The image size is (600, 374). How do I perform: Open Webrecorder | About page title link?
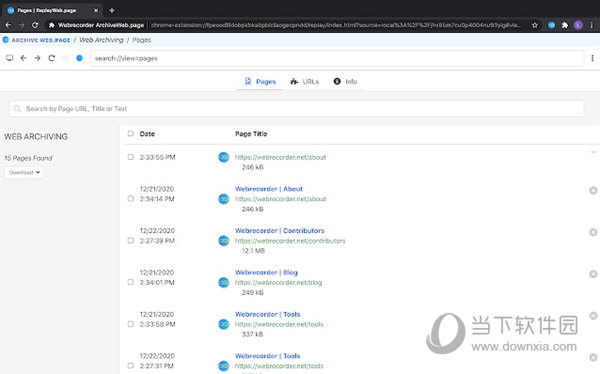click(269, 189)
